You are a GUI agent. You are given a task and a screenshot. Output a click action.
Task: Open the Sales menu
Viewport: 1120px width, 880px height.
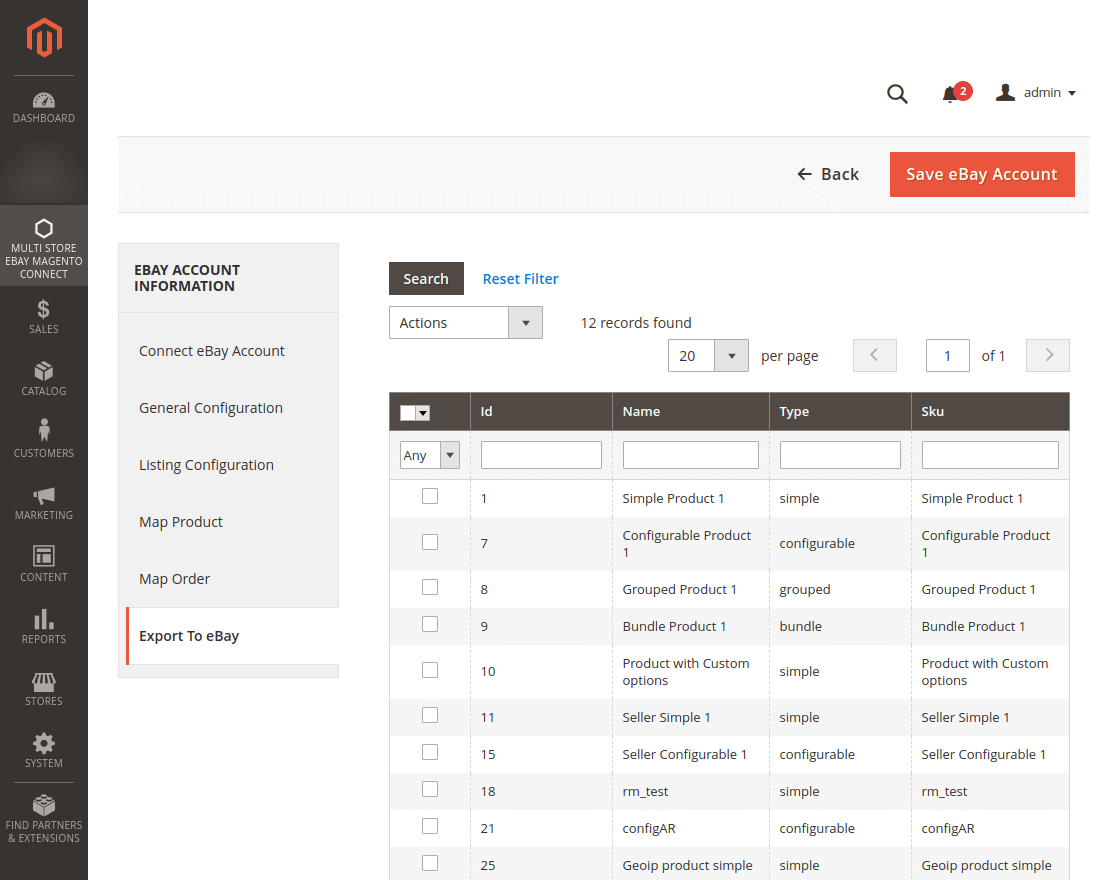pos(44,317)
